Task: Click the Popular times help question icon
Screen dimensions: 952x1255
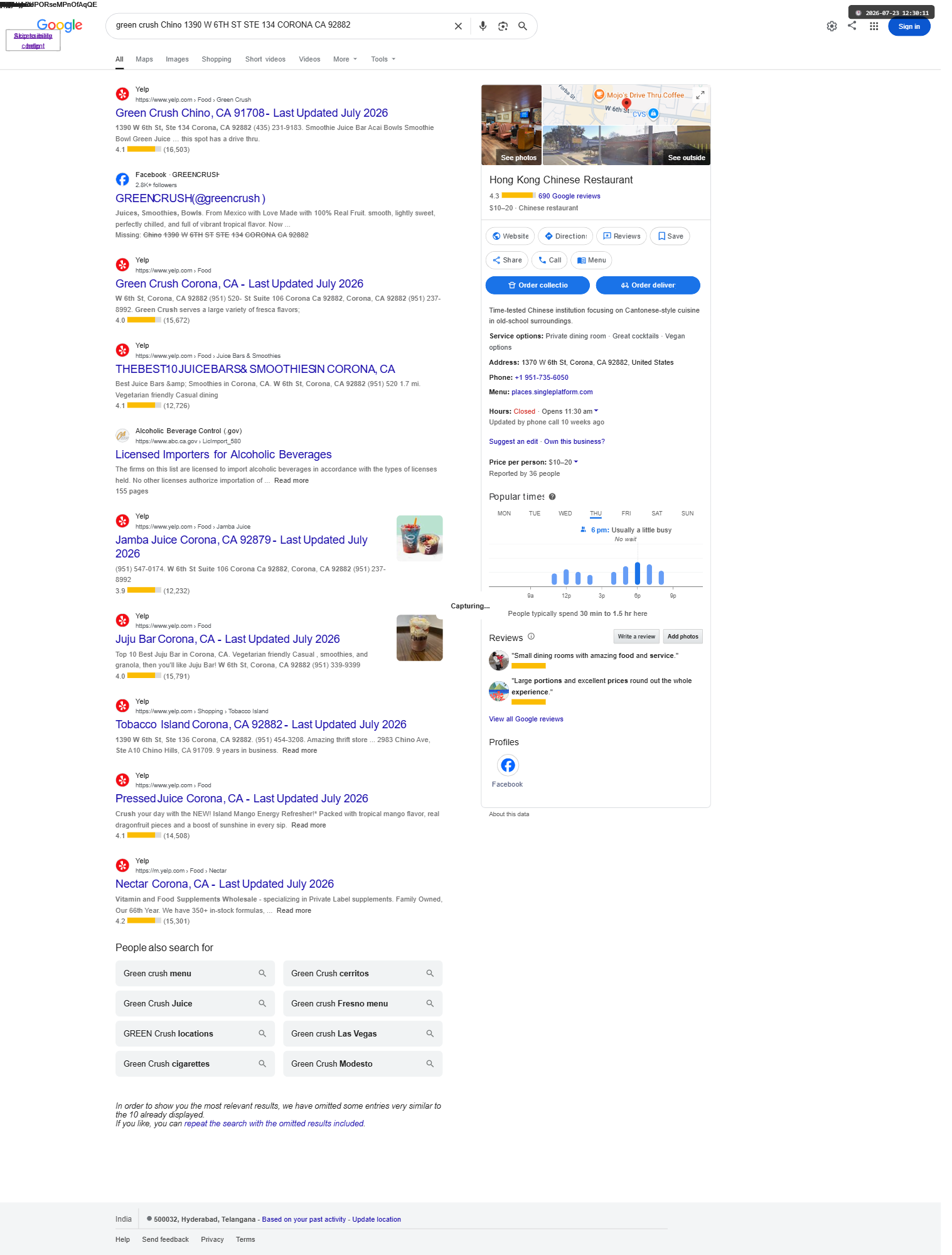Action: tap(552, 497)
